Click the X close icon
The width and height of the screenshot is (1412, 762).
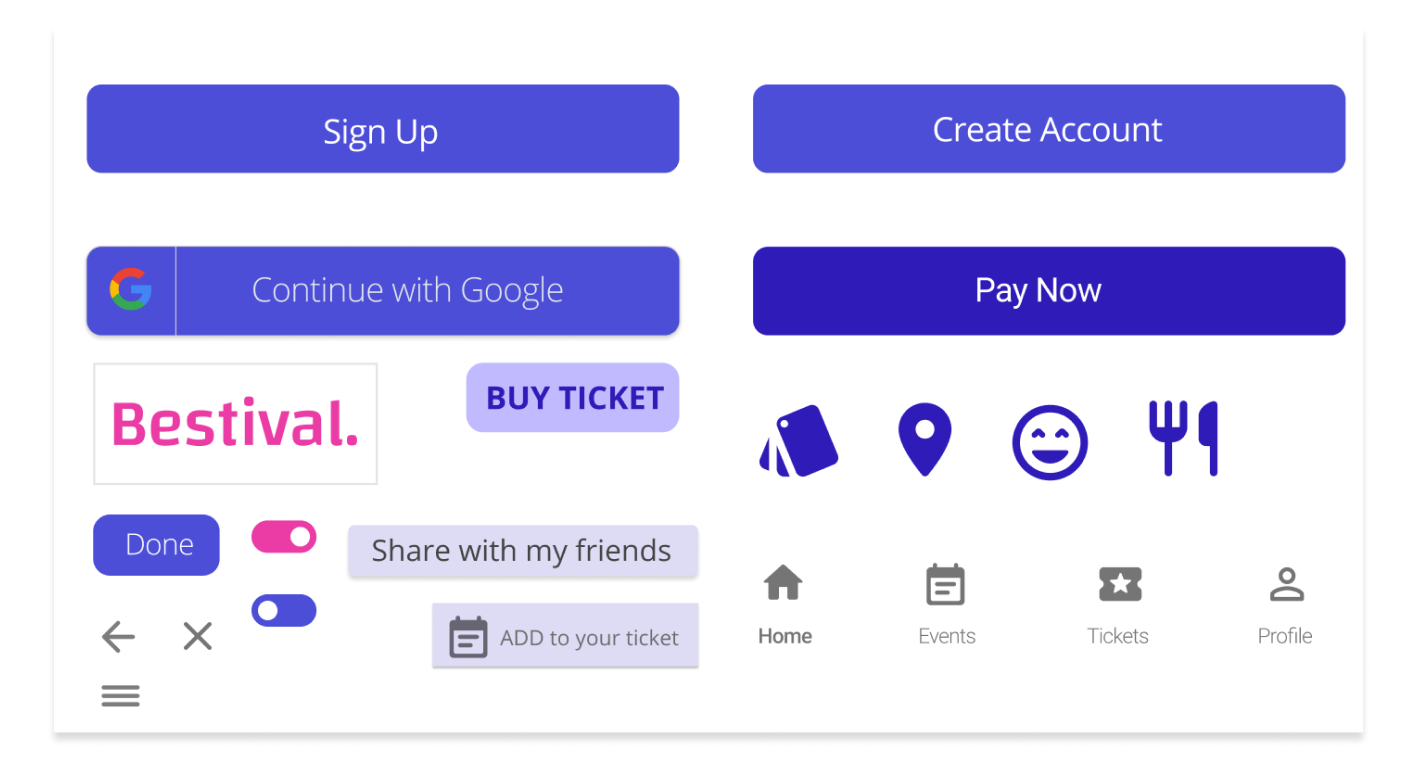coord(198,636)
